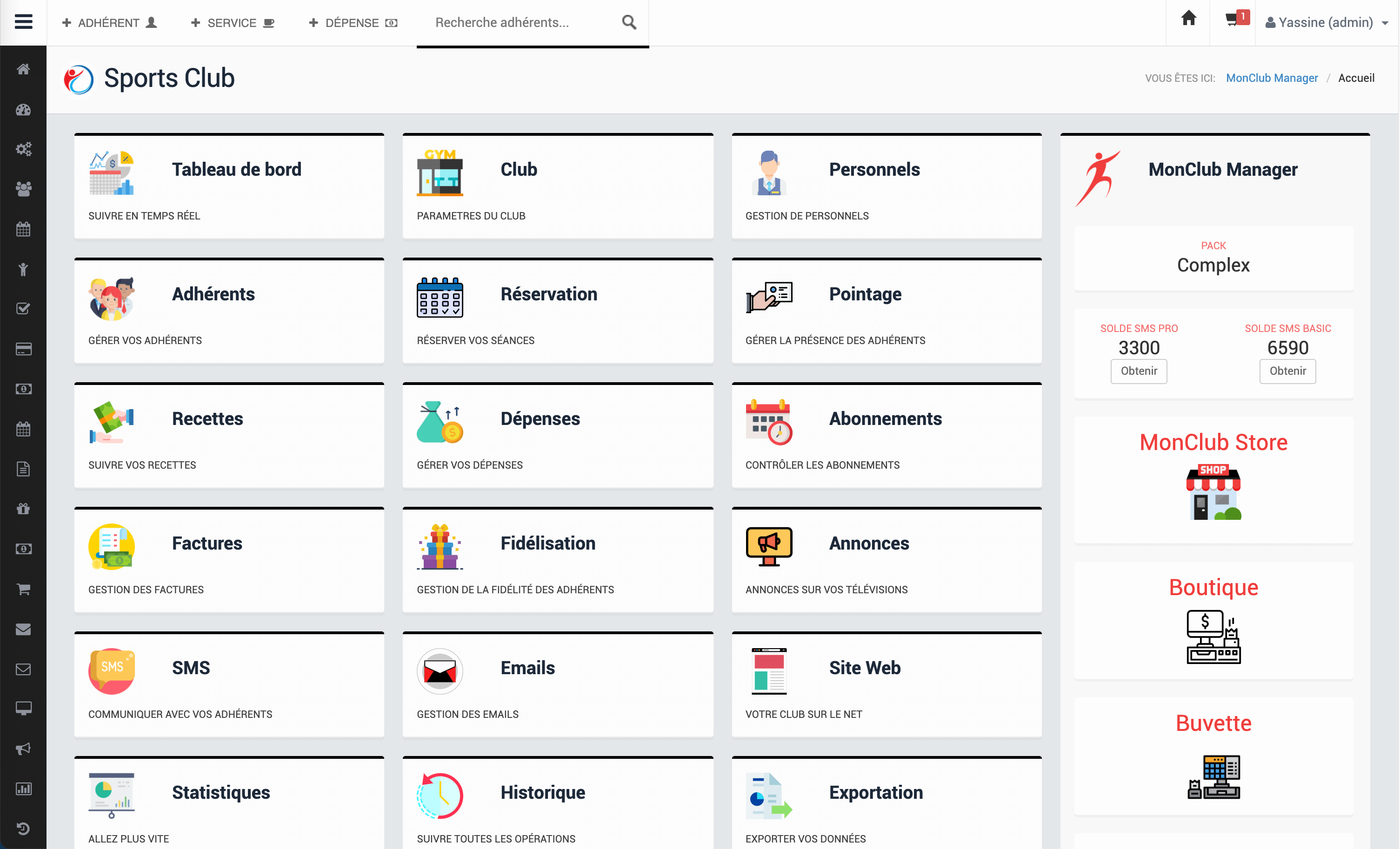Open the MonClub Manager breadcrumb link

[1272, 78]
